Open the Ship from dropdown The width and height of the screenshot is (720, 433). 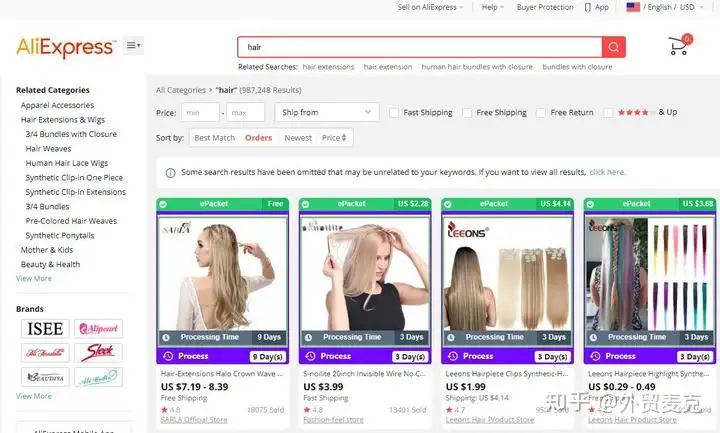click(327, 112)
